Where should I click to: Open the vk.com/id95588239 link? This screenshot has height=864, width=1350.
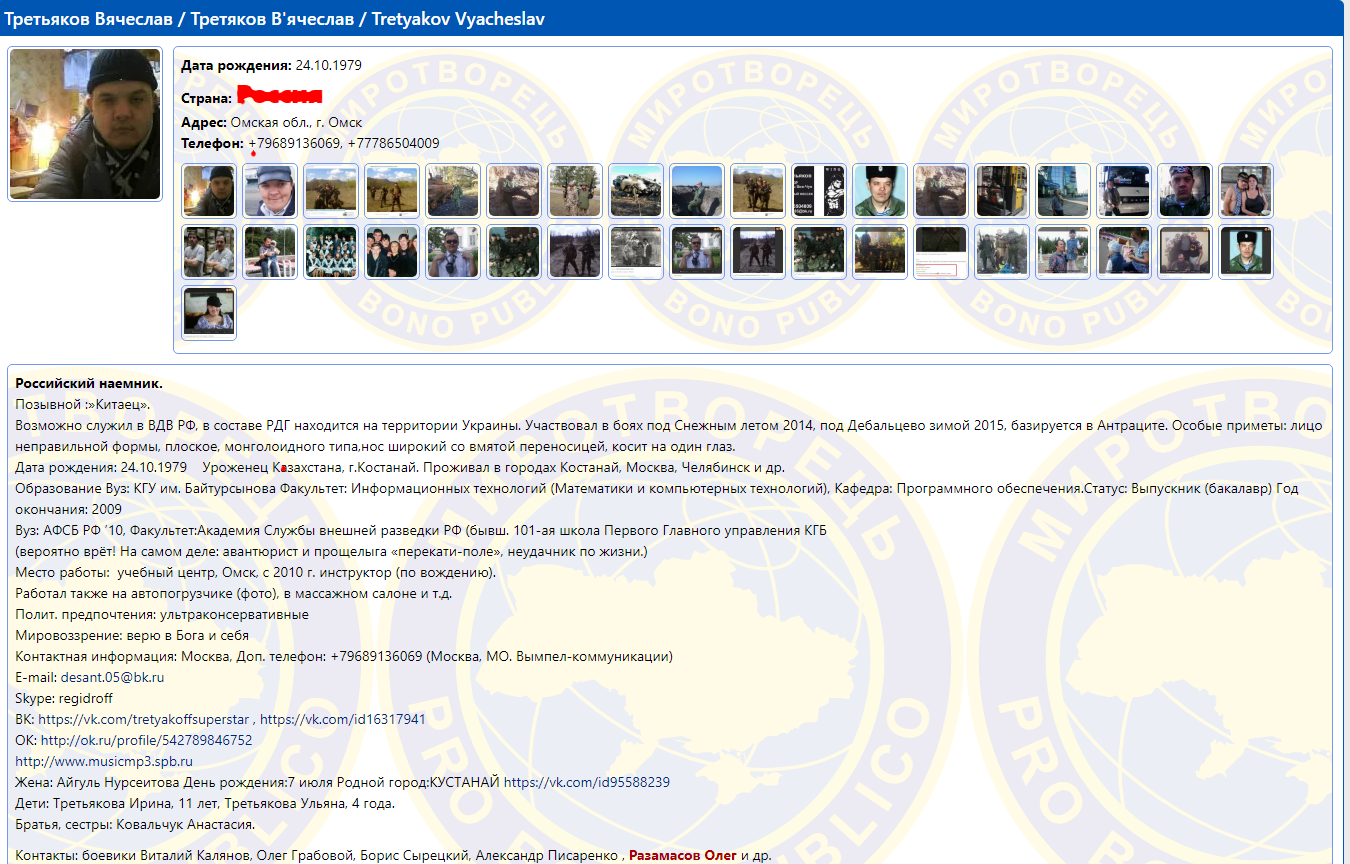pos(587,782)
